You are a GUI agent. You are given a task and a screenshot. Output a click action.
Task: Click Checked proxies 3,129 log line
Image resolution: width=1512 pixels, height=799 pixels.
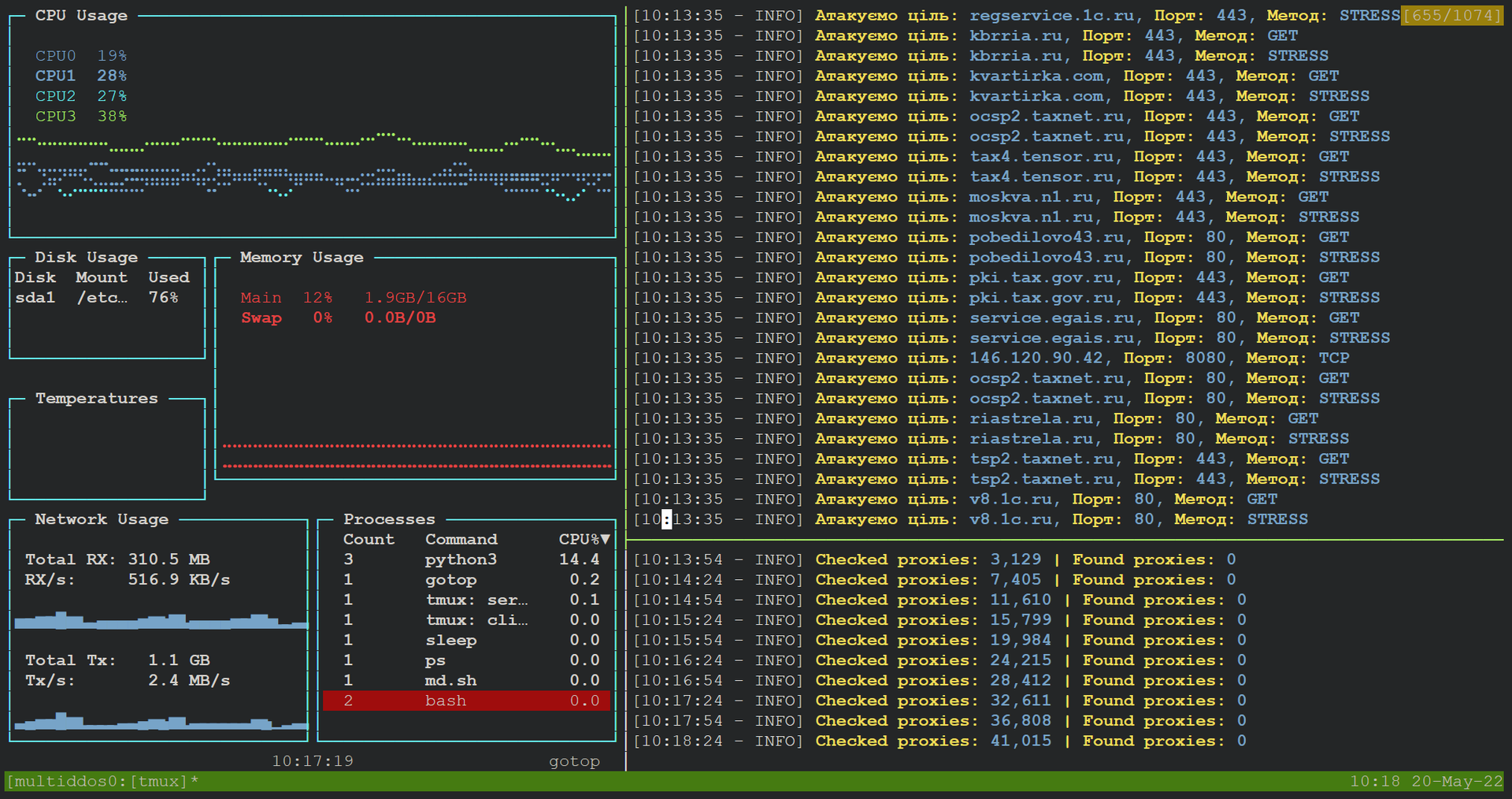(x=935, y=559)
